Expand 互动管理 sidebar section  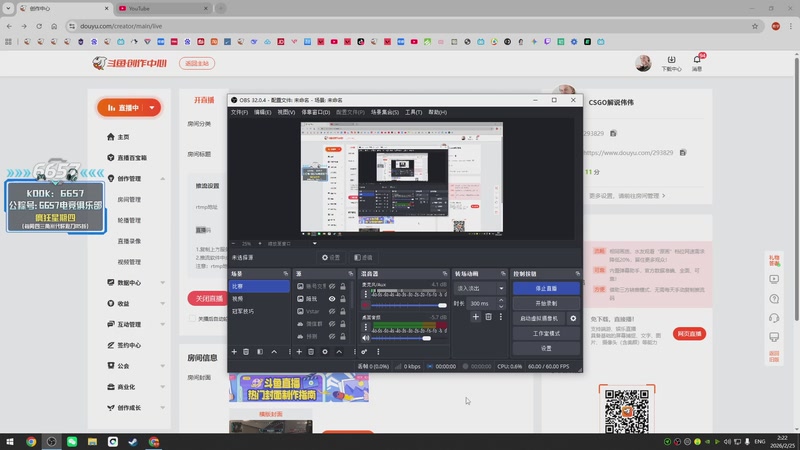162,324
